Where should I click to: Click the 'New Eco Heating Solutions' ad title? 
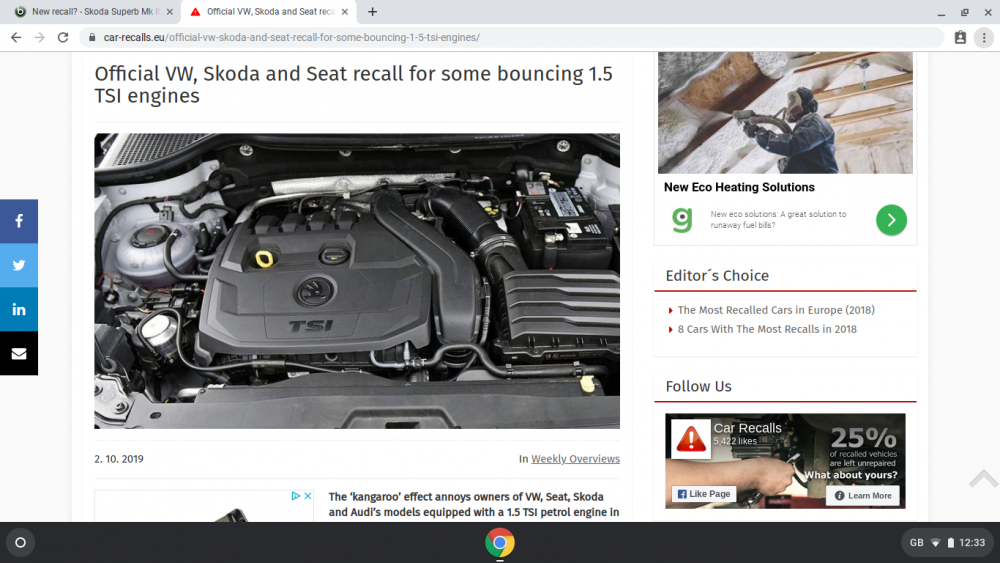(739, 187)
